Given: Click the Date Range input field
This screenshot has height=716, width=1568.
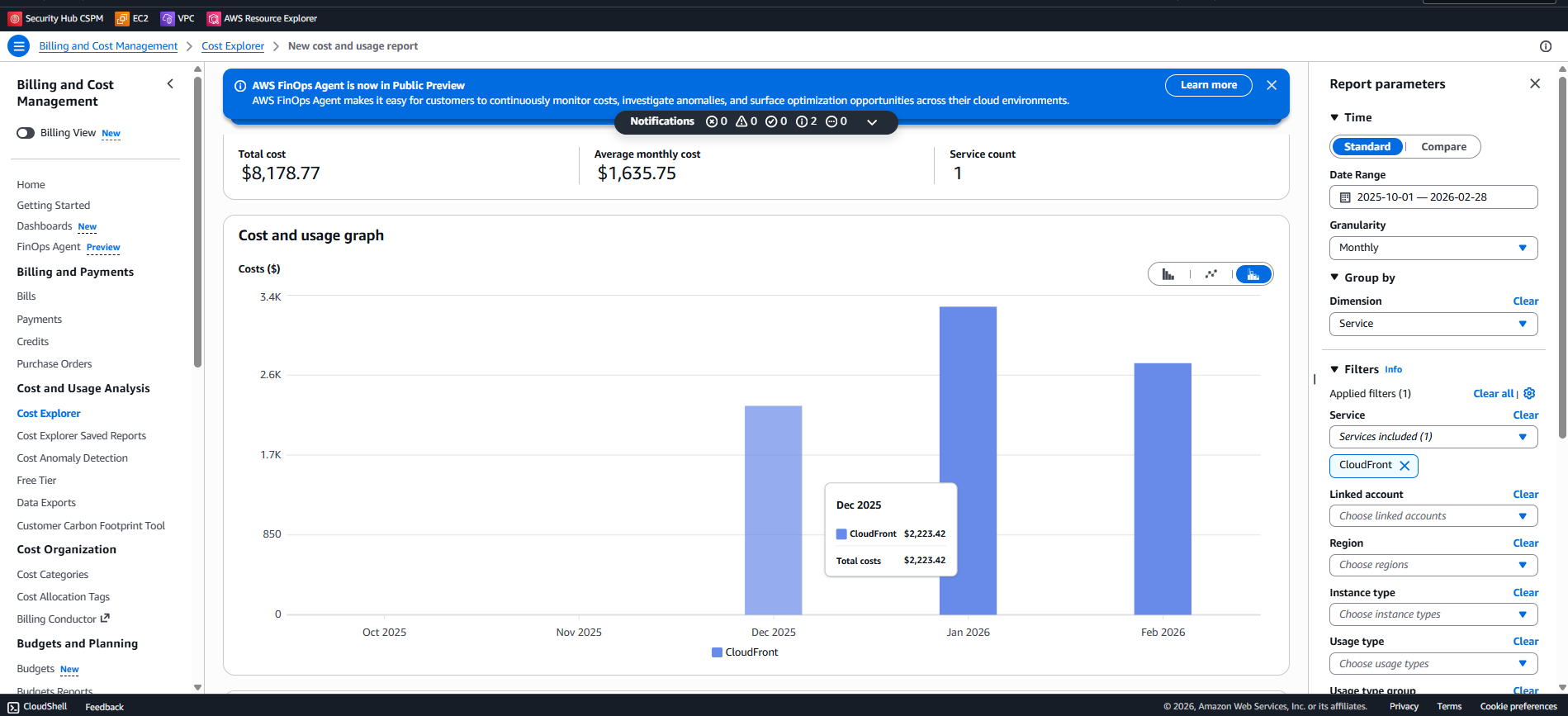Looking at the screenshot, I should (x=1433, y=197).
